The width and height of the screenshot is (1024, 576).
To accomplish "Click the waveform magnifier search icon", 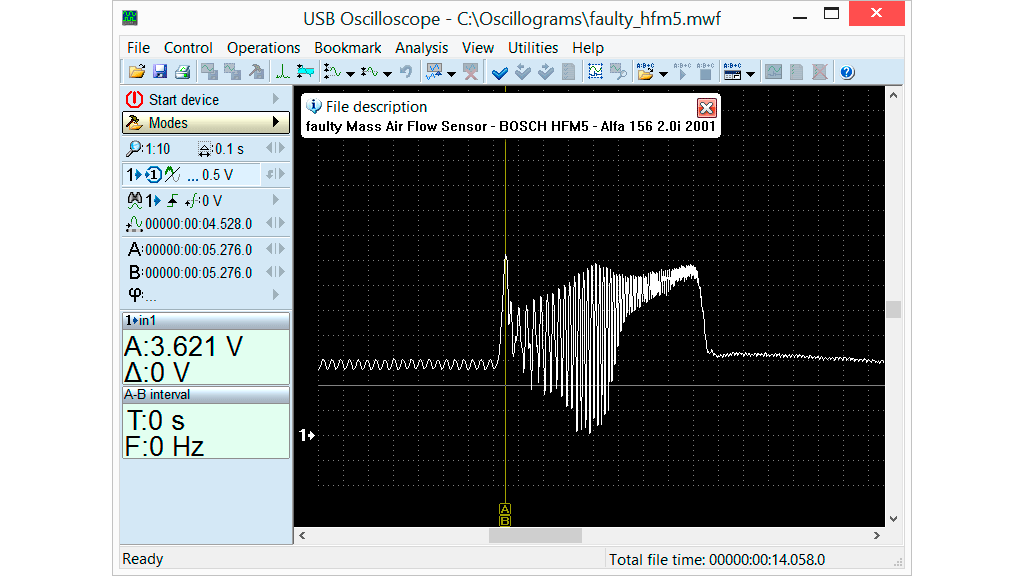I will tap(618, 72).
